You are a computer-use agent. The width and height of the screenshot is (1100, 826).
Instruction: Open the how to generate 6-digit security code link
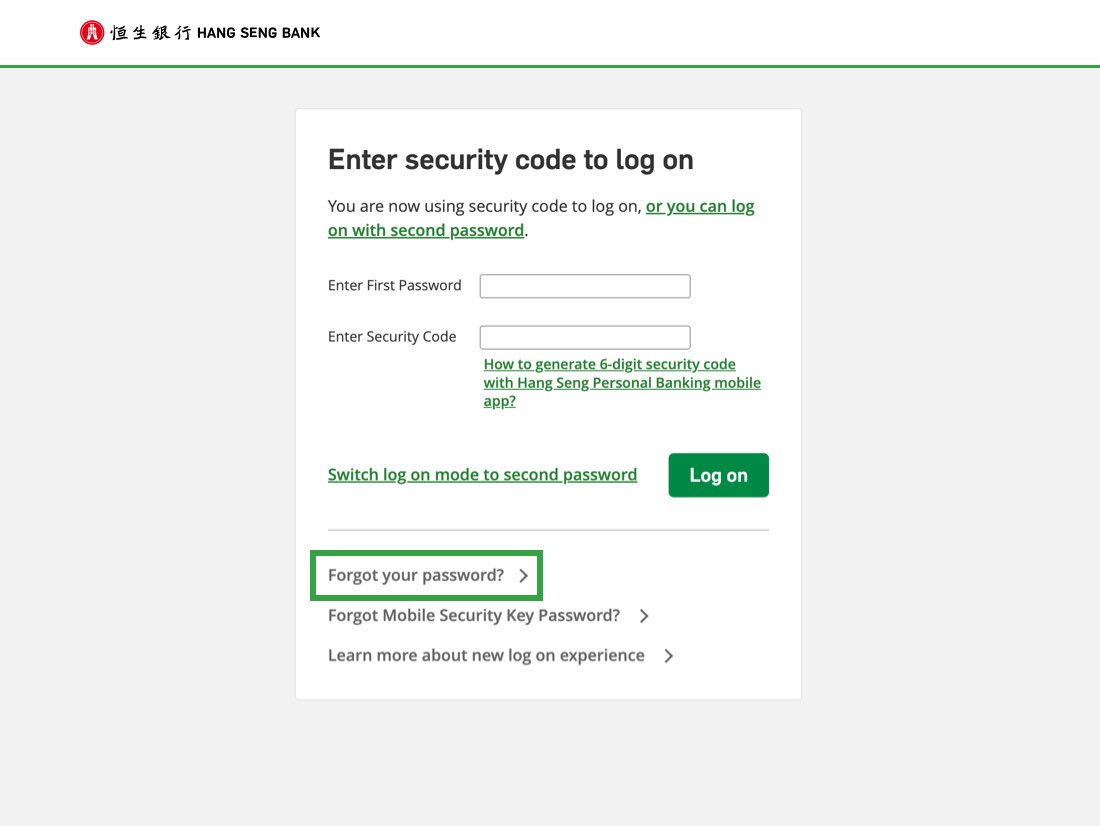point(622,382)
